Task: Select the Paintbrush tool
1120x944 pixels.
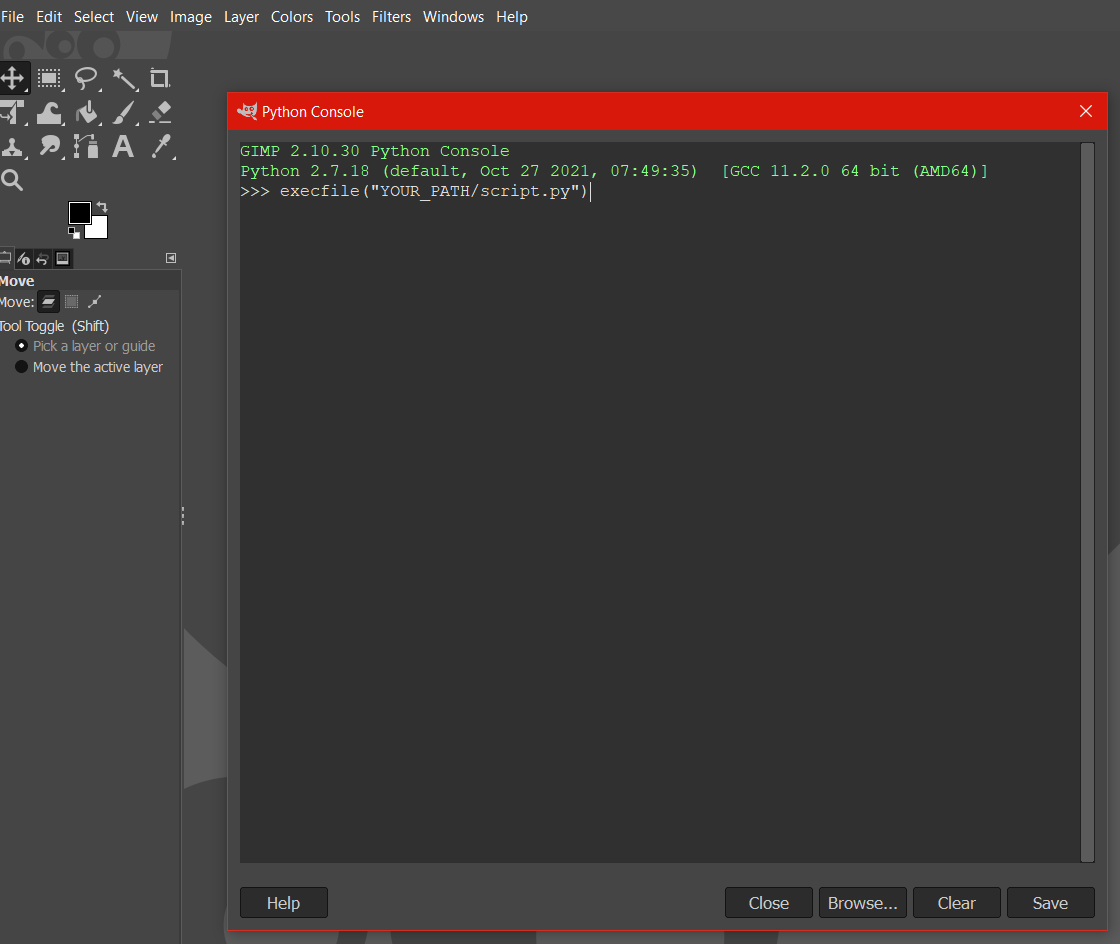Action: (x=124, y=113)
